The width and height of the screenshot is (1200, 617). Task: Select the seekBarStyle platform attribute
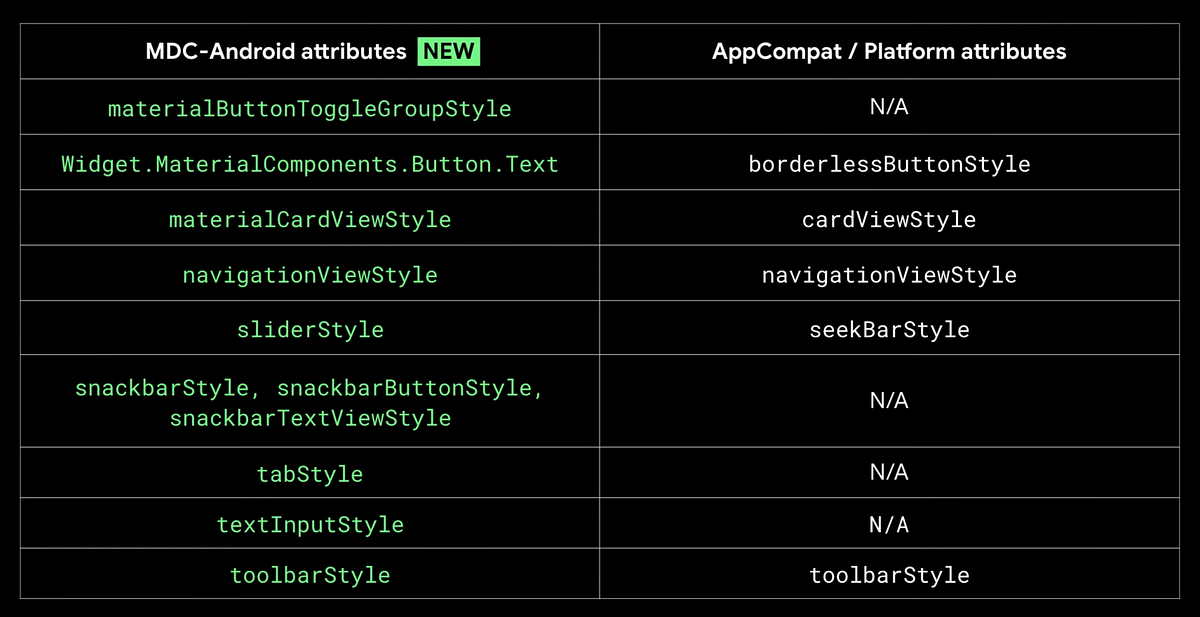889,329
